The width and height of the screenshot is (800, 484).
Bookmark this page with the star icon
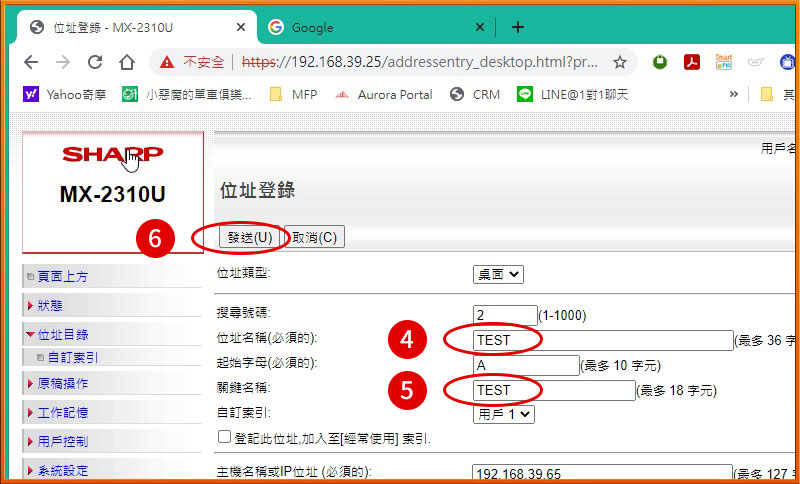[x=620, y=62]
